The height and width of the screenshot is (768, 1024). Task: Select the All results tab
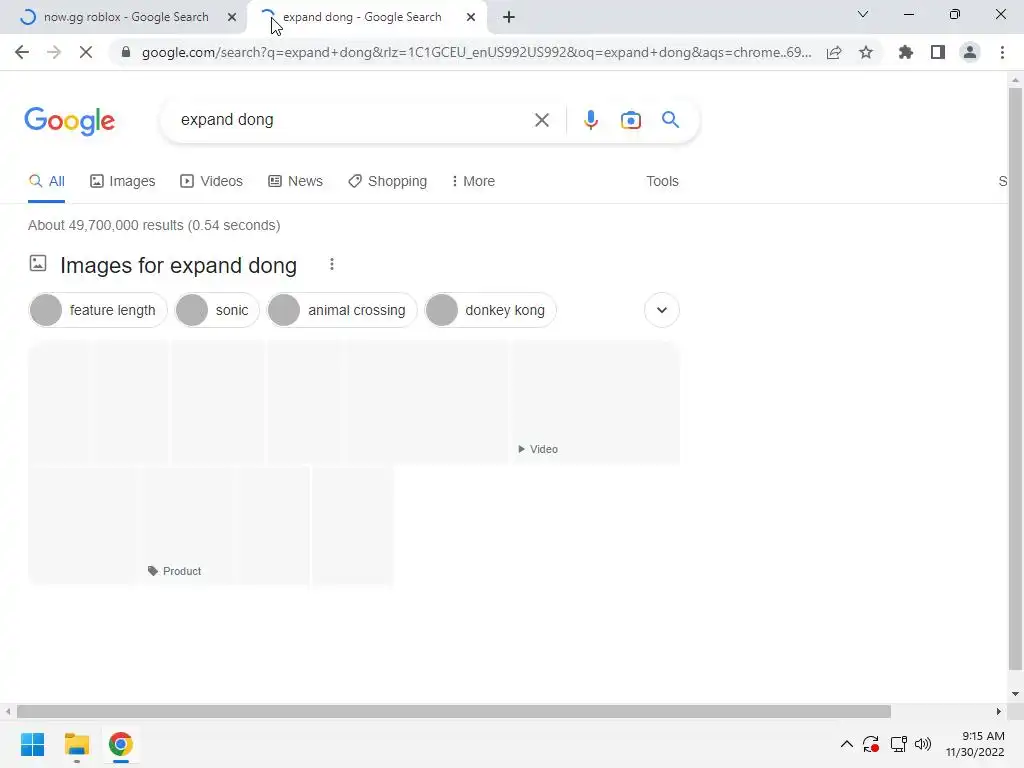point(47,182)
